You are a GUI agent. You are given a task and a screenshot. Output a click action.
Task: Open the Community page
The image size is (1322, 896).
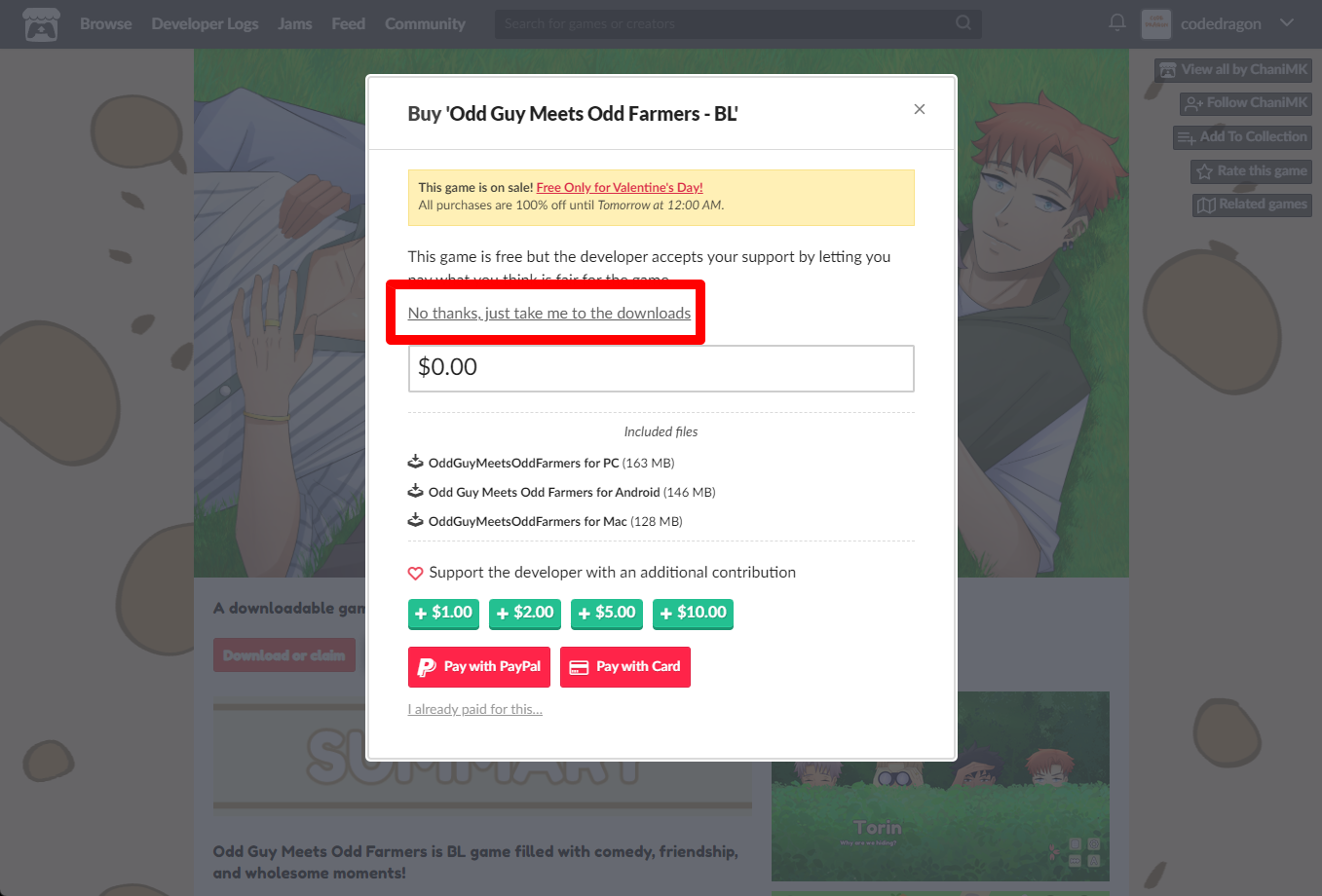(x=425, y=24)
